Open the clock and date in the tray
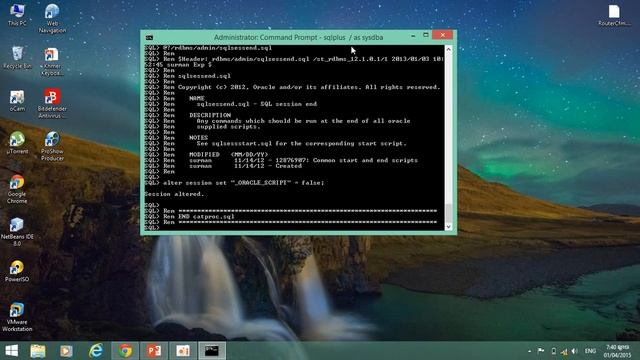640x360 pixels. (618, 351)
